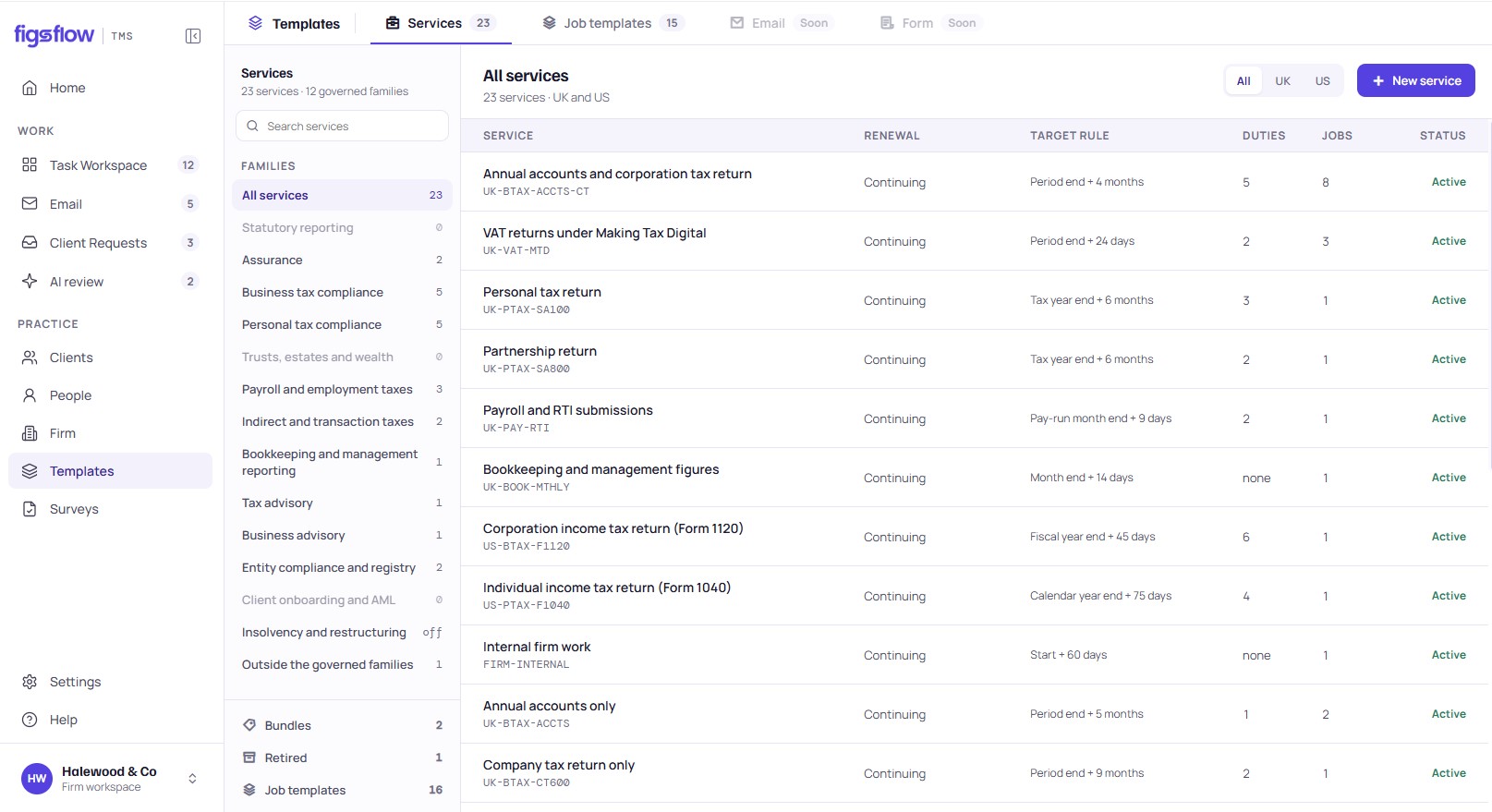
Task: Click the Templates layers icon in sidebar
Action: (x=30, y=471)
